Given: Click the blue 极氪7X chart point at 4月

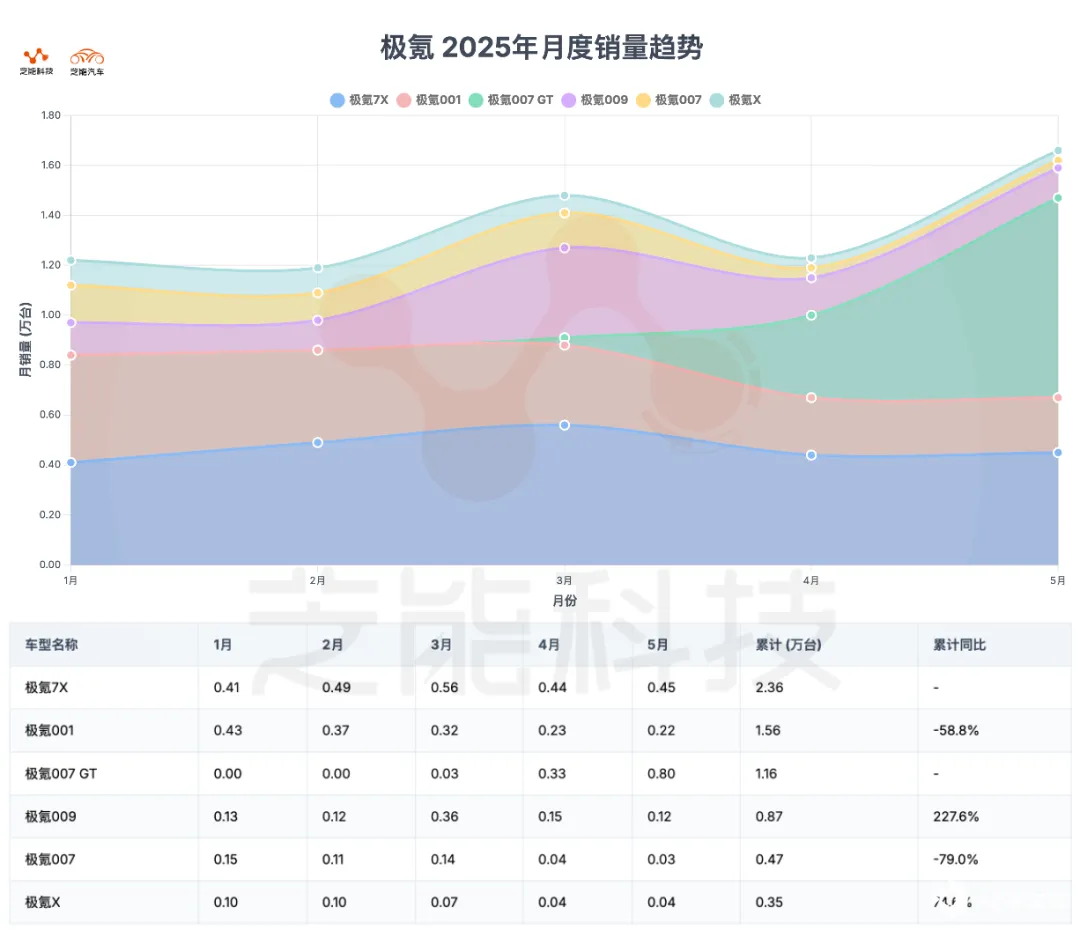Looking at the screenshot, I should click(811, 455).
